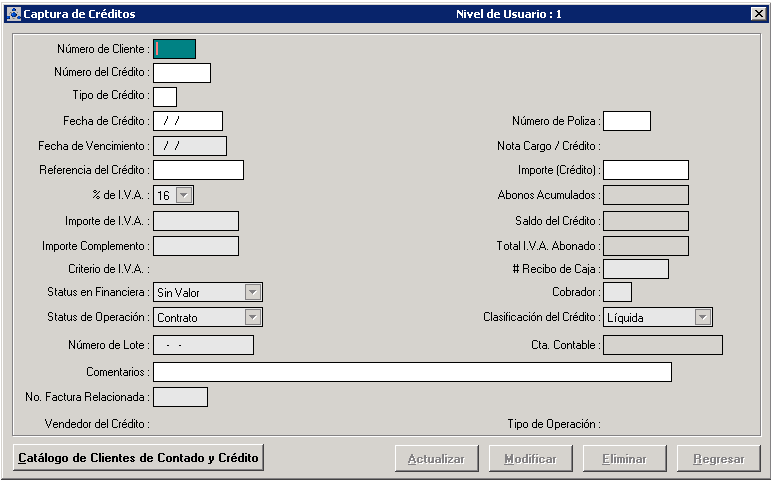Expand the Clasificación del Crédito dropdown
This screenshot has height=481, width=771.
[703, 317]
